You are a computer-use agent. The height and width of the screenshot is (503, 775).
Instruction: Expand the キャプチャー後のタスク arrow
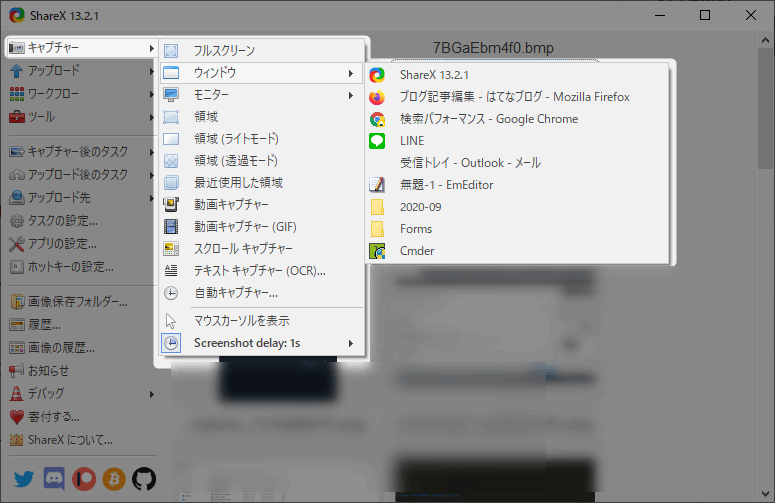pos(151,152)
